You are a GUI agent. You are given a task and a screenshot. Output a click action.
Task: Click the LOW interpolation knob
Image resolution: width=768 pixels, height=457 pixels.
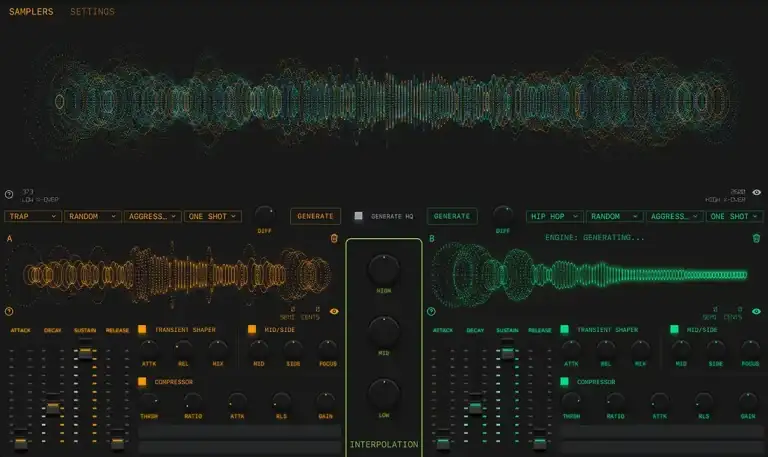(x=384, y=393)
